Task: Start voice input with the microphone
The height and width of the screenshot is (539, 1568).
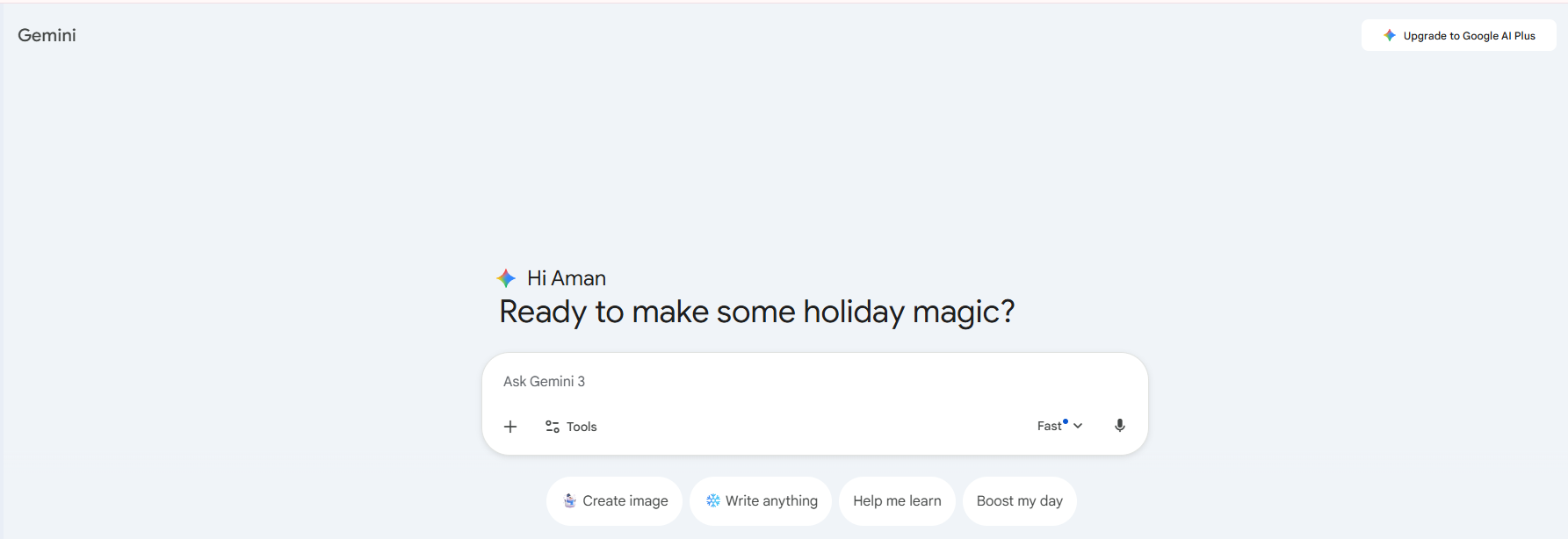Action: click(1120, 426)
